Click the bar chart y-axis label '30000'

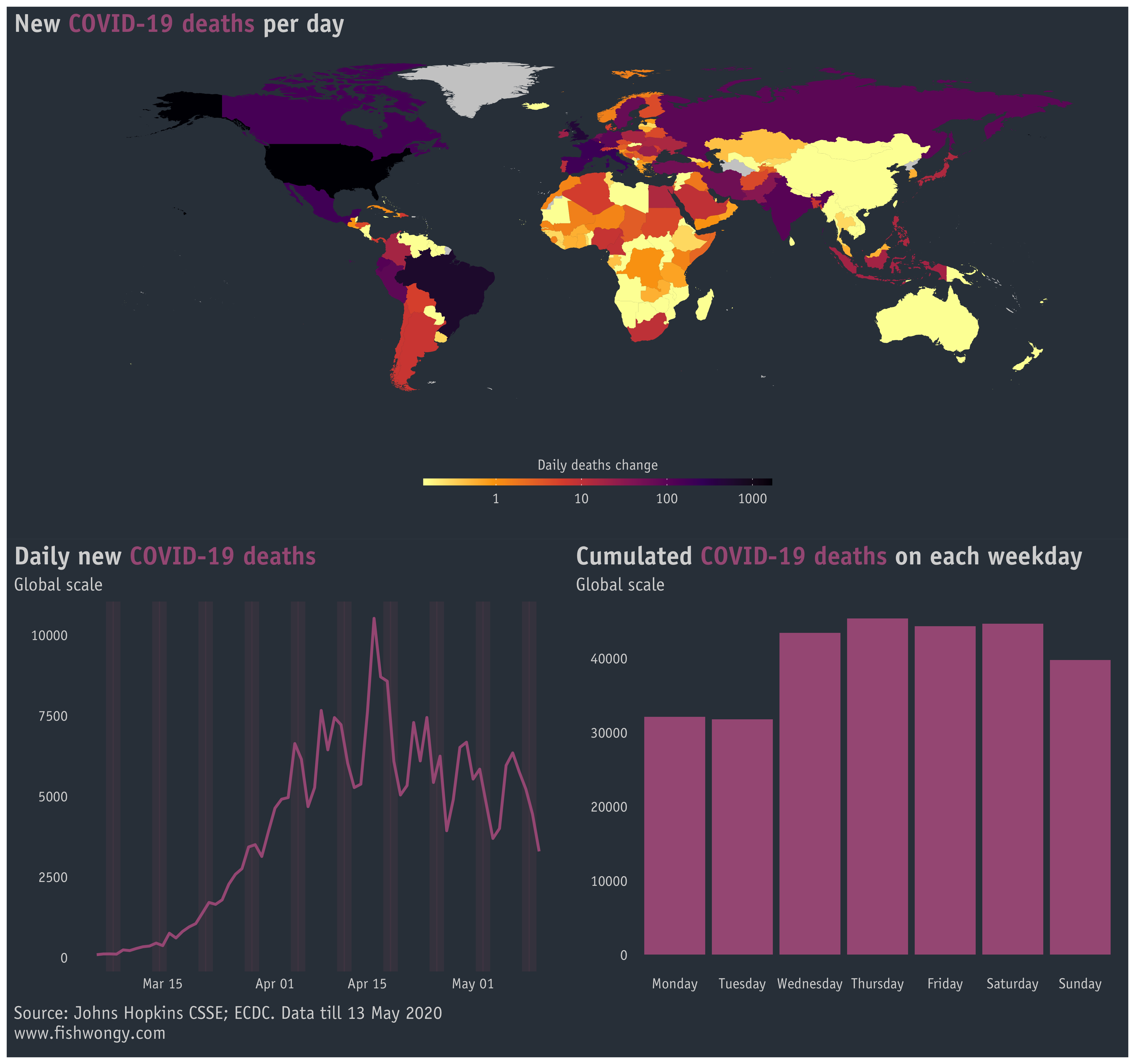(x=609, y=733)
